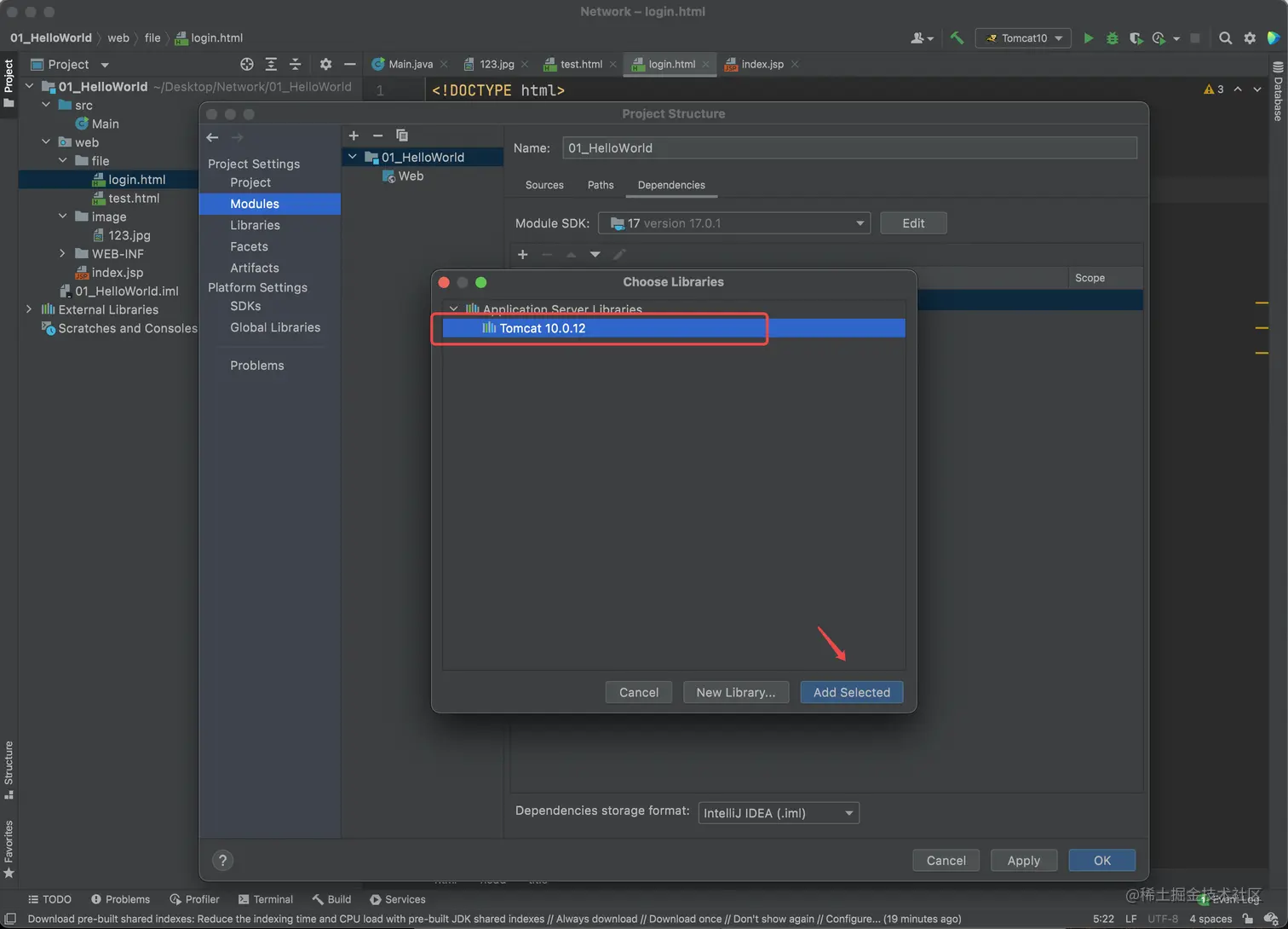
Task: Run Tomcat10 with green play icon
Action: (x=1088, y=38)
